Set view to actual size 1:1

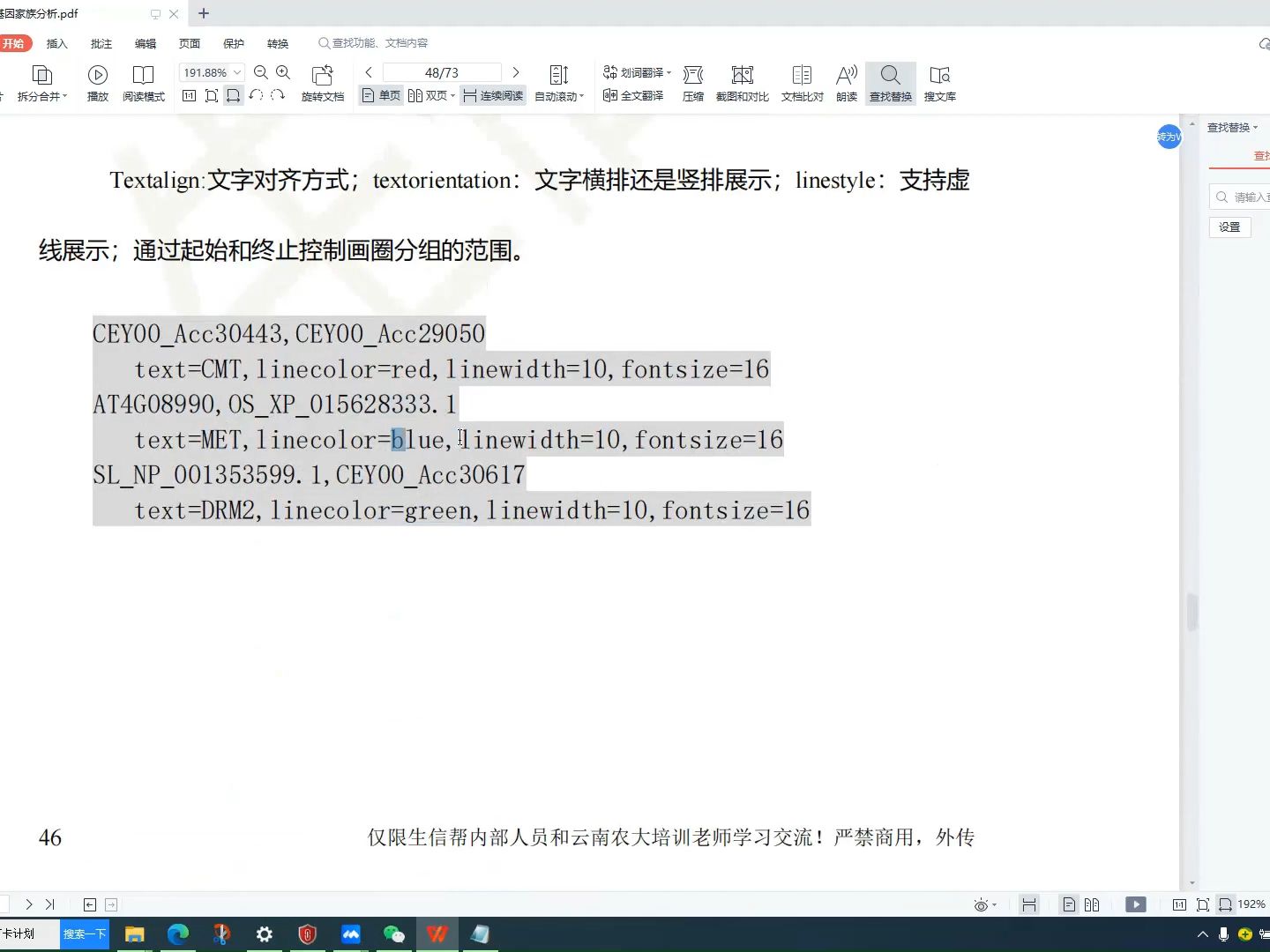pos(189,95)
